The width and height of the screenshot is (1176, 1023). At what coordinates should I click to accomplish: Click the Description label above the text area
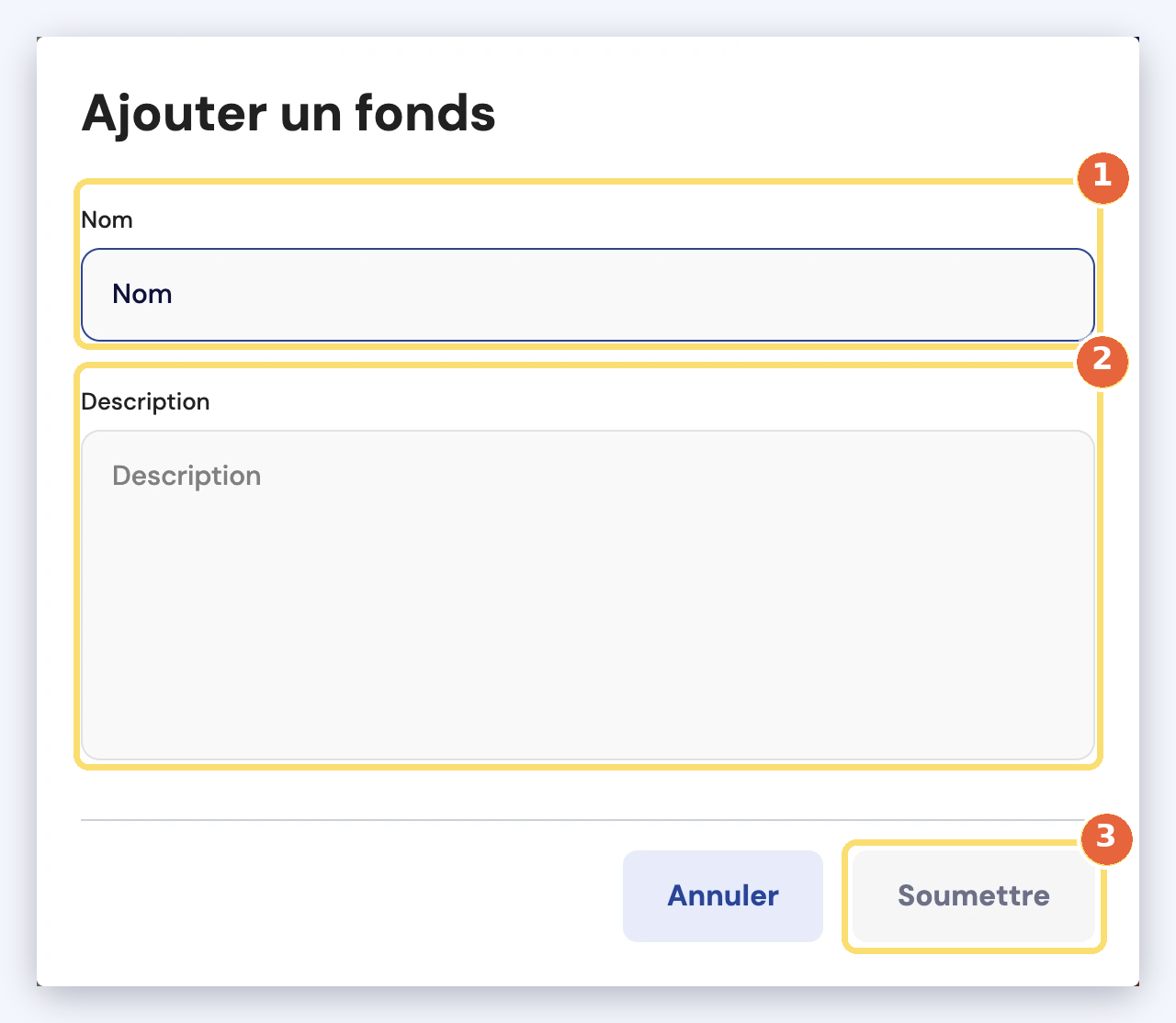coord(145,402)
